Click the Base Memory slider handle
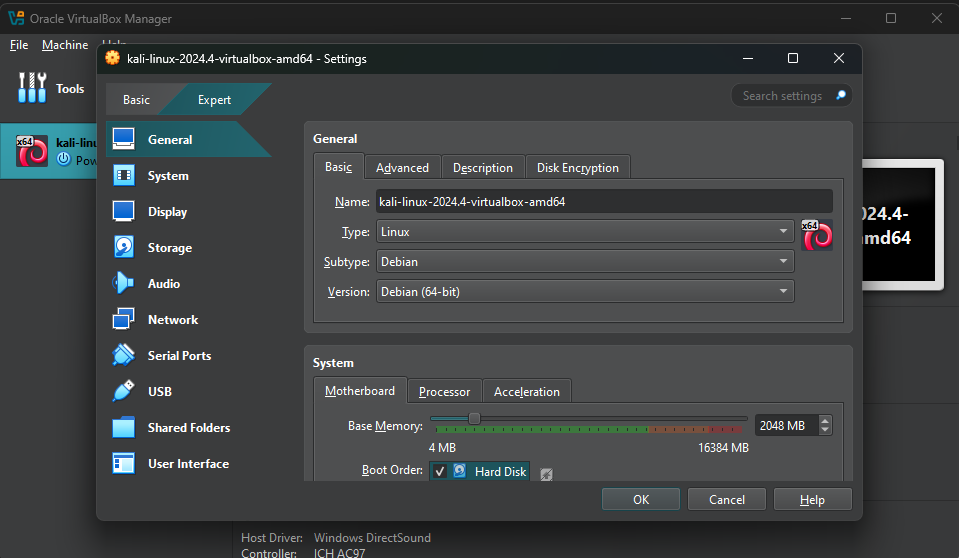959x558 pixels. (x=474, y=418)
